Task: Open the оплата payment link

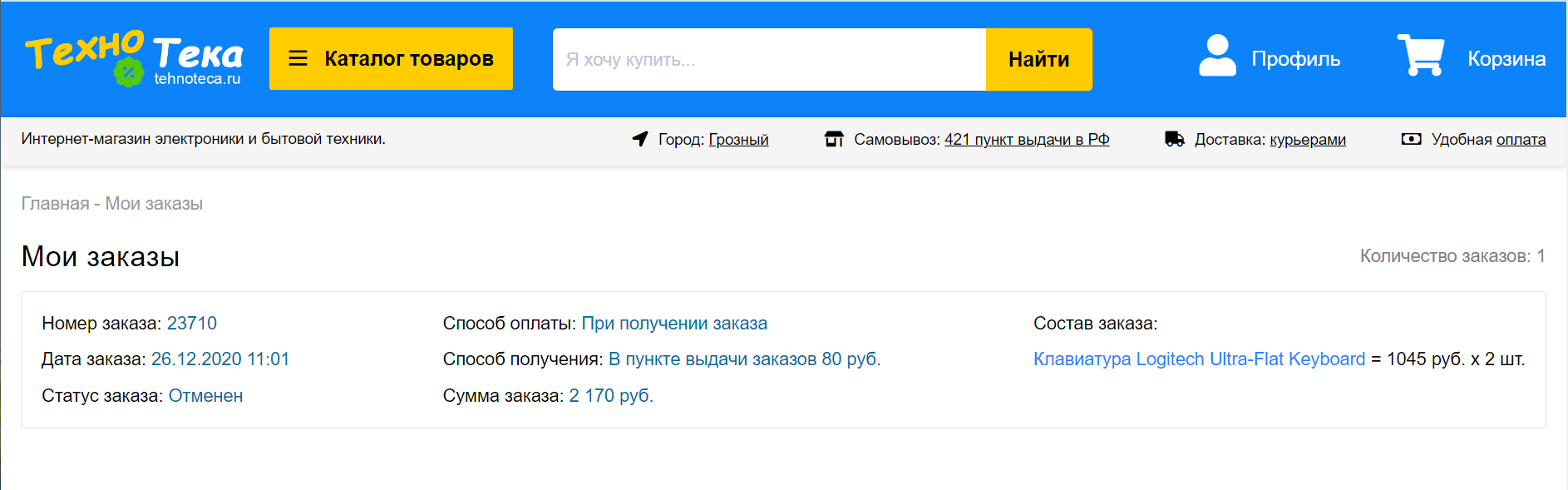Action: tap(1521, 140)
